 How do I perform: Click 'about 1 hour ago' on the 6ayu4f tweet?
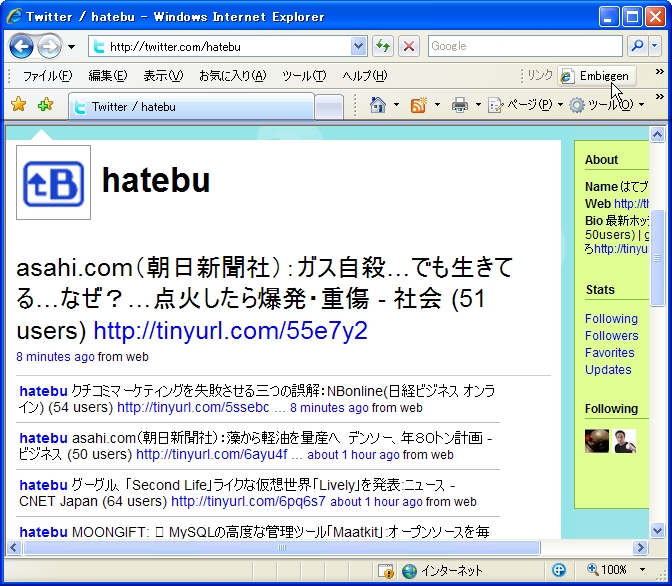coord(353,454)
